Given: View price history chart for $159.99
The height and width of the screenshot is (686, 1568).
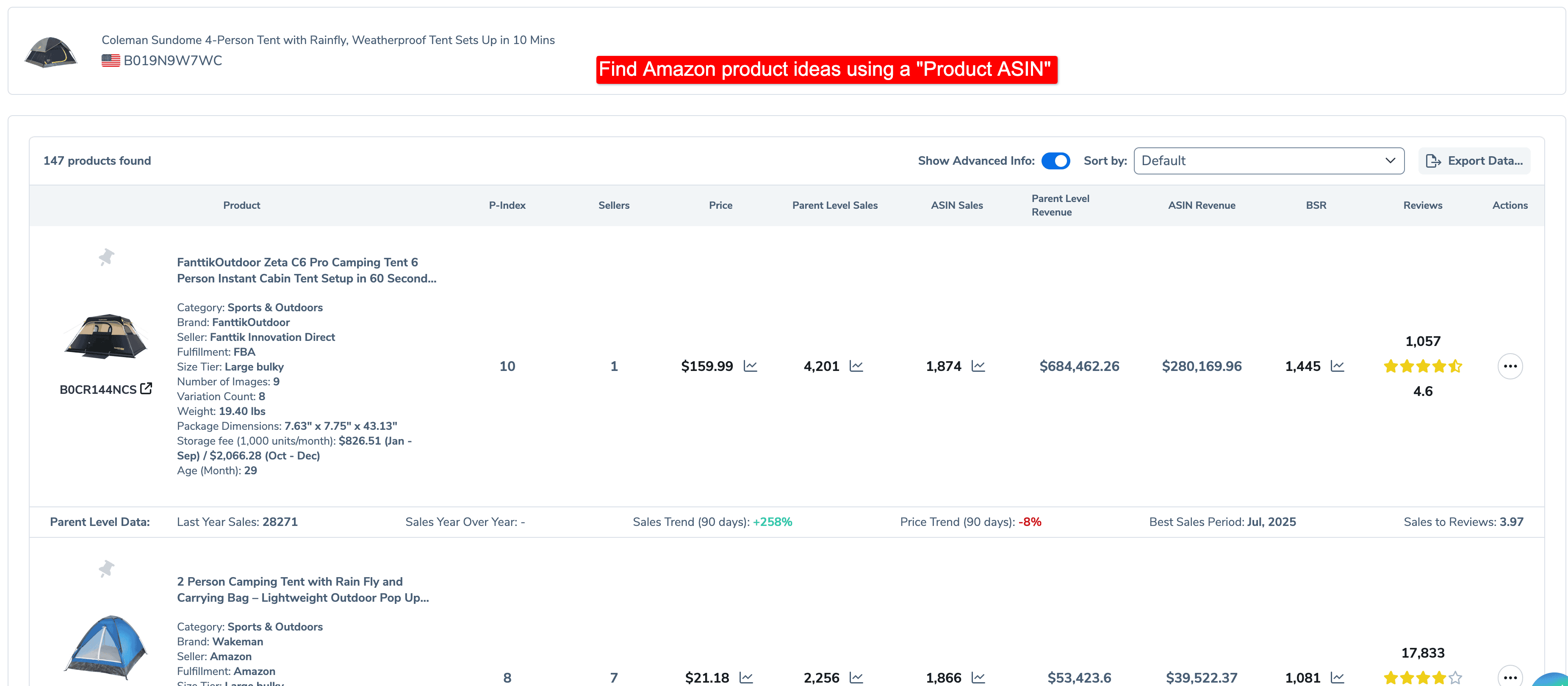Looking at the screenshot, I should click(751, 366).
